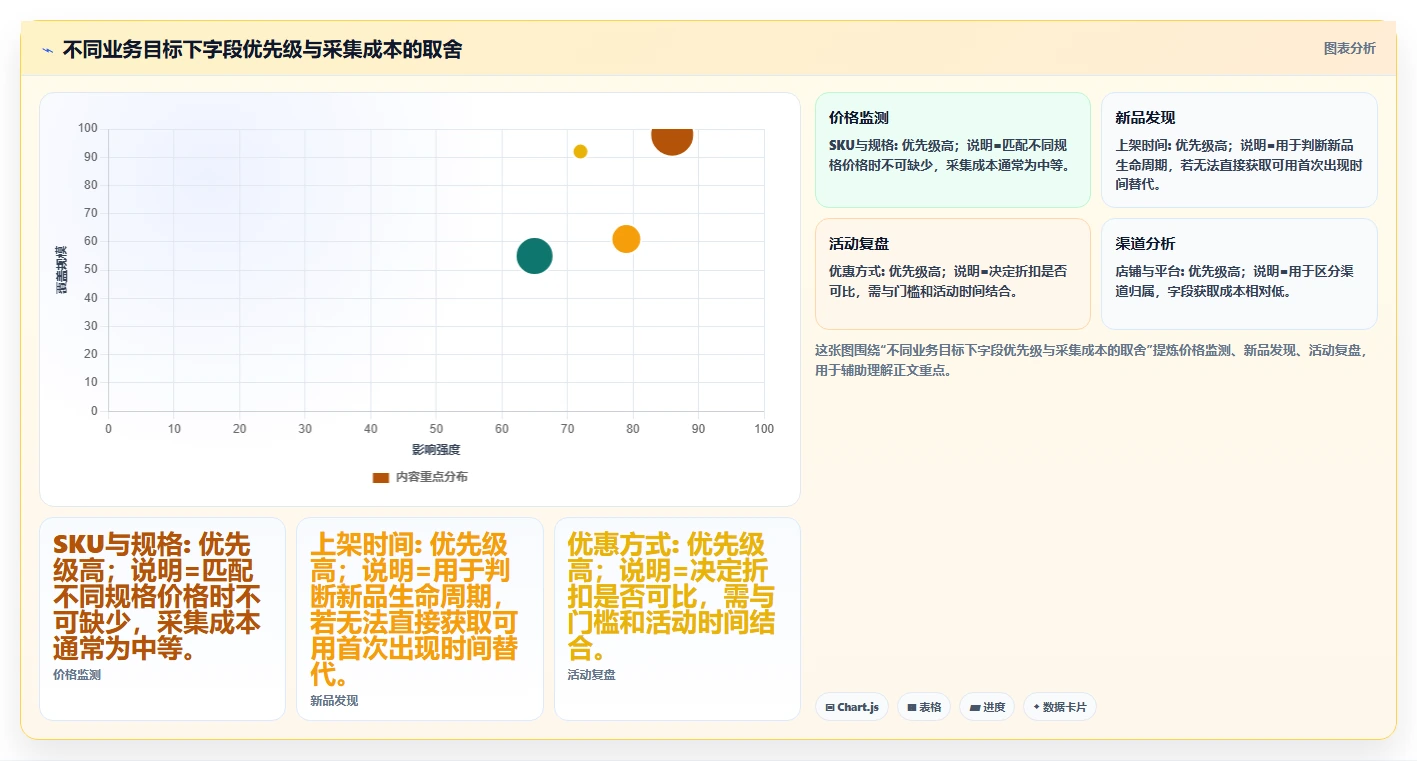This screenshot has width=1417, height=761.
Task: Toggle the 内容重点分布 legend color box
Action: click(380, 477)
